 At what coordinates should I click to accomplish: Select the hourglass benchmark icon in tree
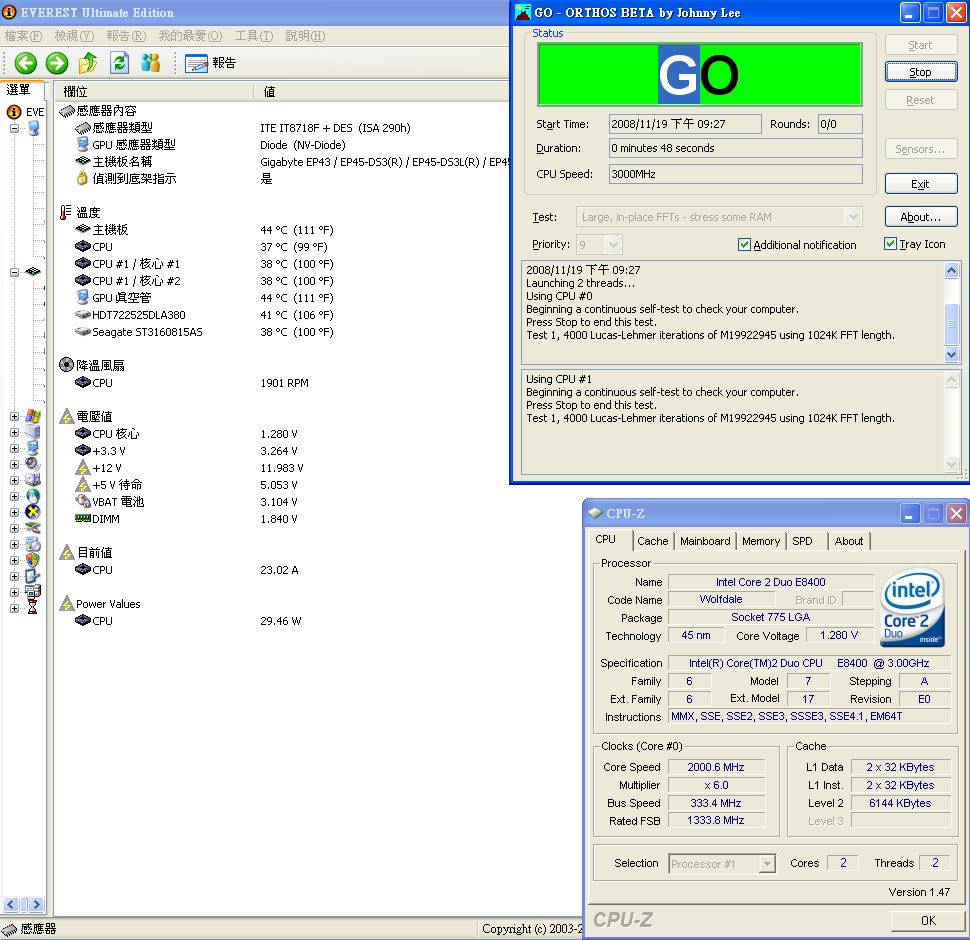[33, 608]
